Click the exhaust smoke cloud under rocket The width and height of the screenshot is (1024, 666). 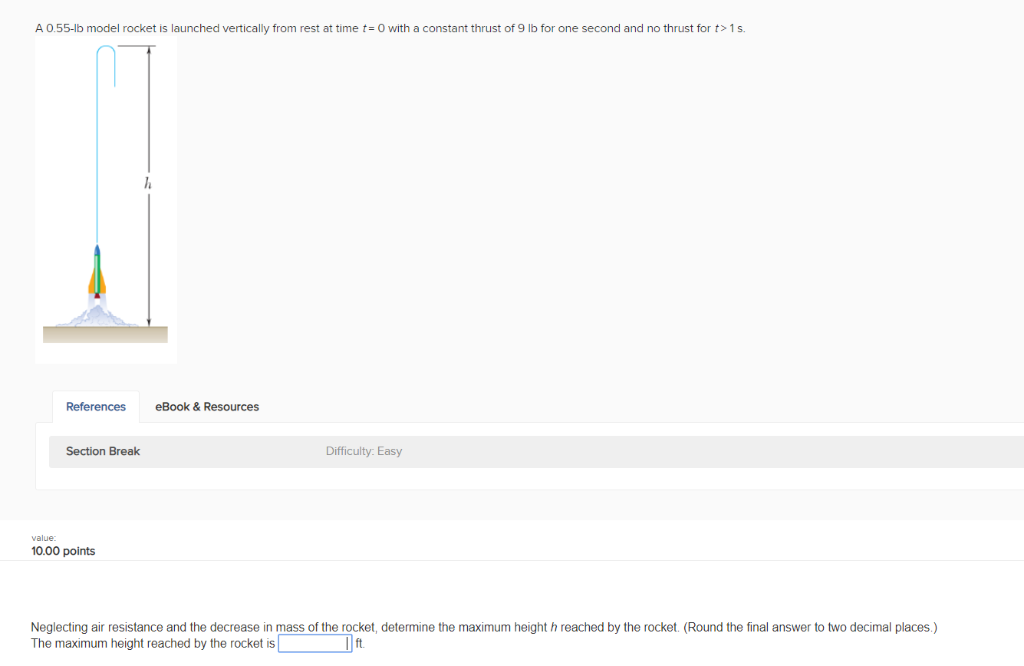[x=97, y=315]
